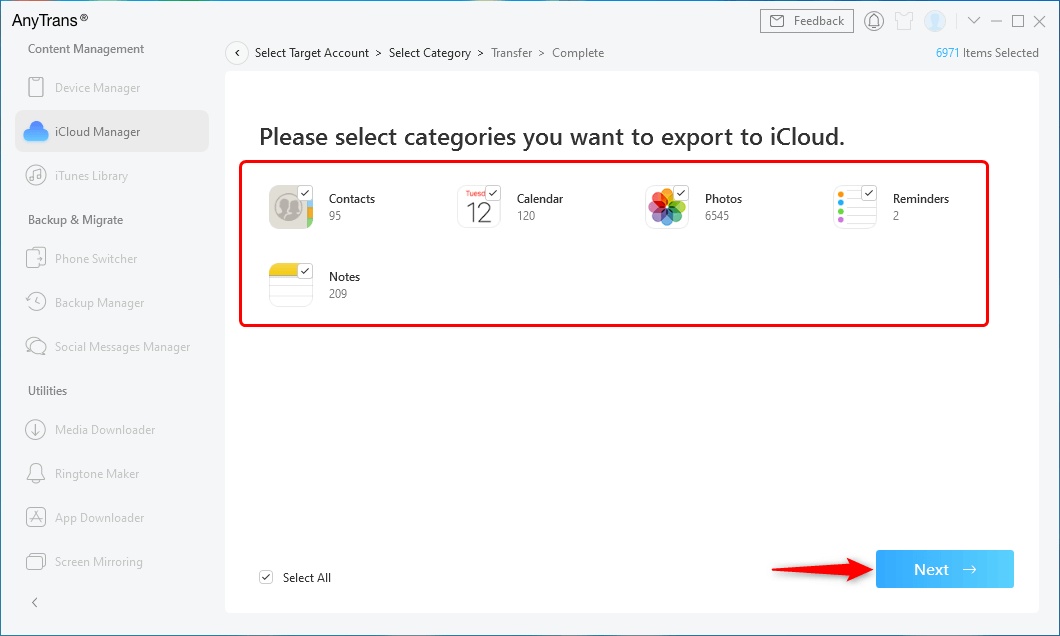Uncheck the Contacts category checkbox
1060x636 pixels.
coord(305,193)
